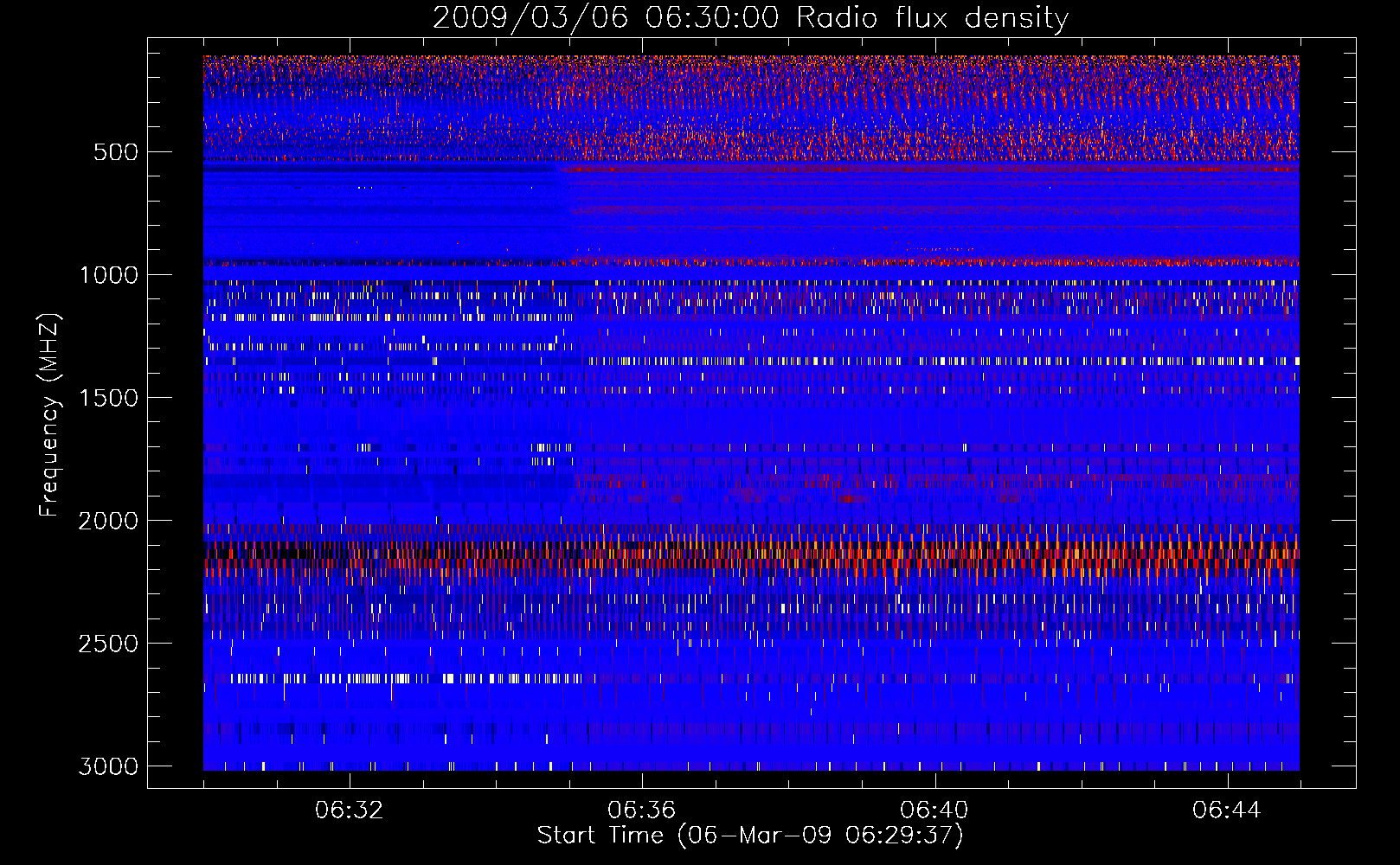The image size is (1400, 865).
Task: Click the 1500 frequency tick label
Action: 108,398
